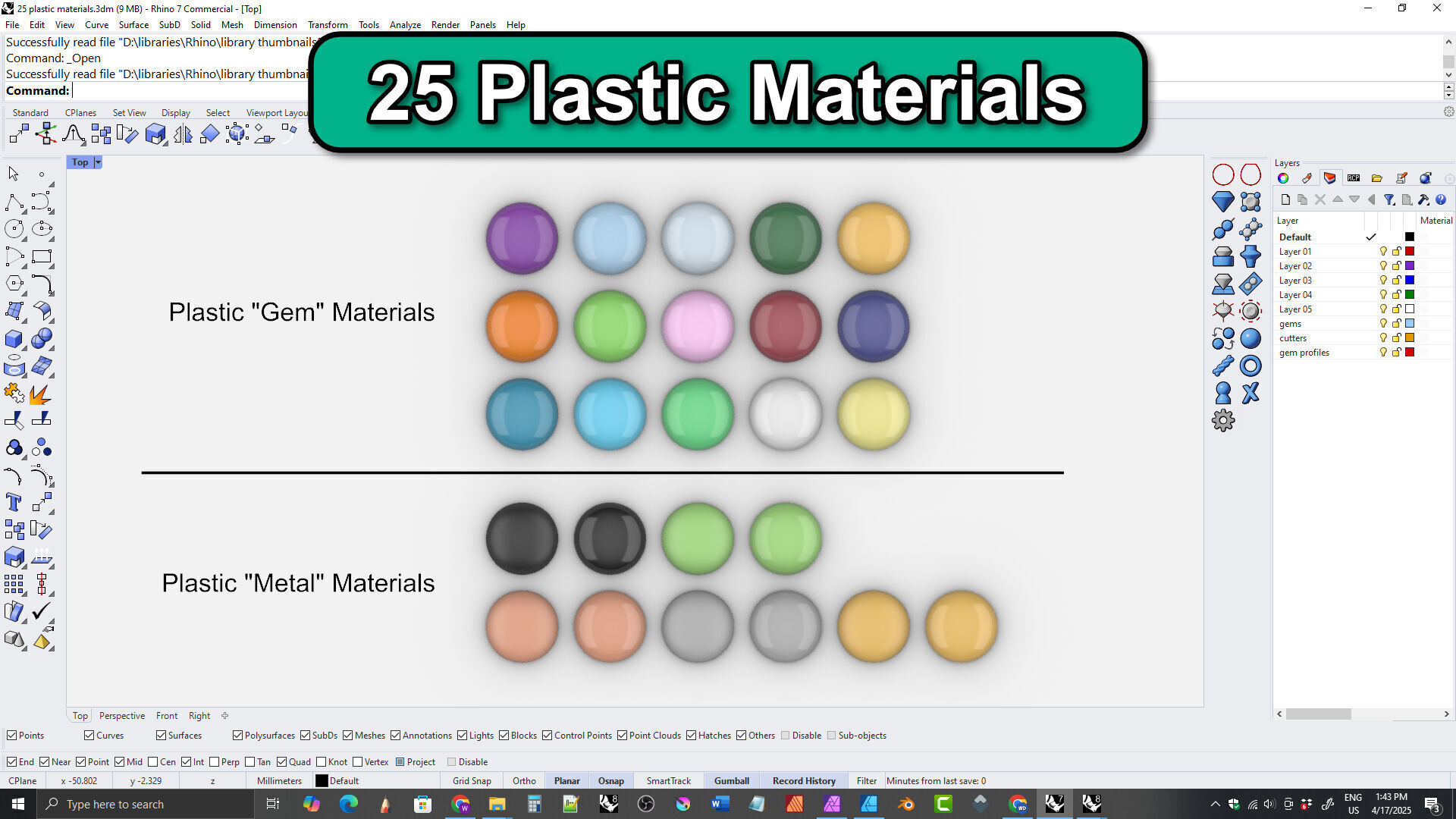Viewport: 1456px width, 819px height.
Task: Toggle the Gumball status bar button
Action: [731, 781]
